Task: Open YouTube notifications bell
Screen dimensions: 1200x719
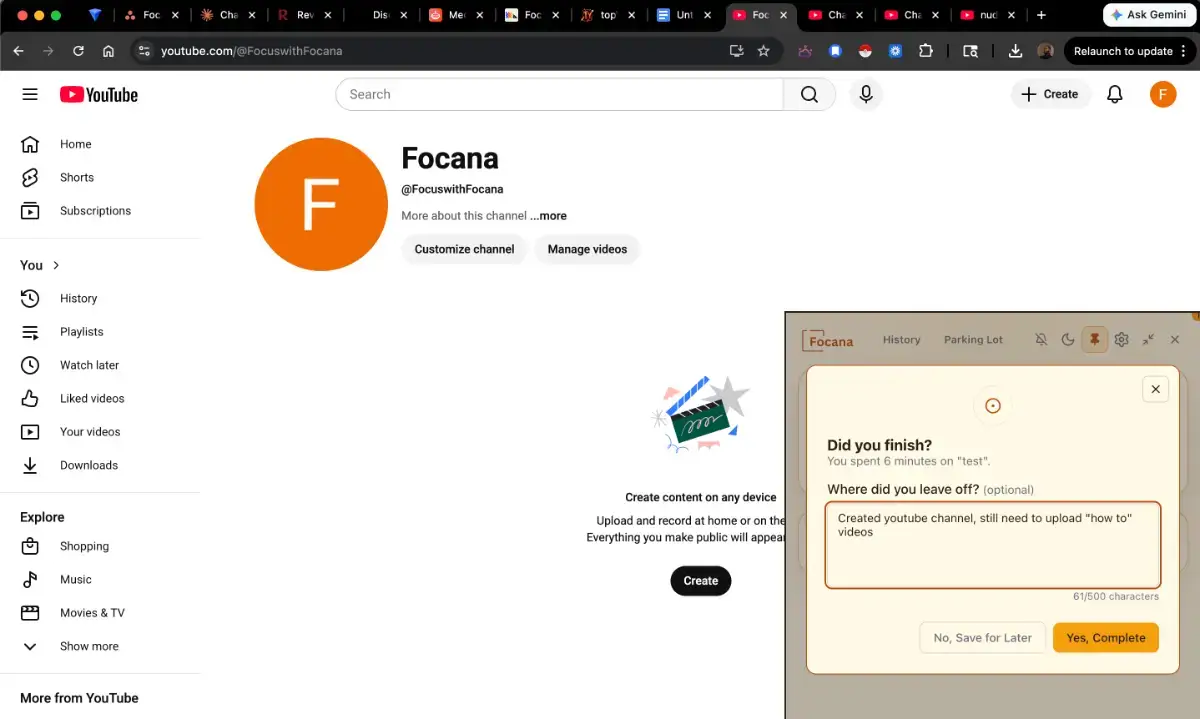Action: pyautogui.click(x=1115, y=94)
